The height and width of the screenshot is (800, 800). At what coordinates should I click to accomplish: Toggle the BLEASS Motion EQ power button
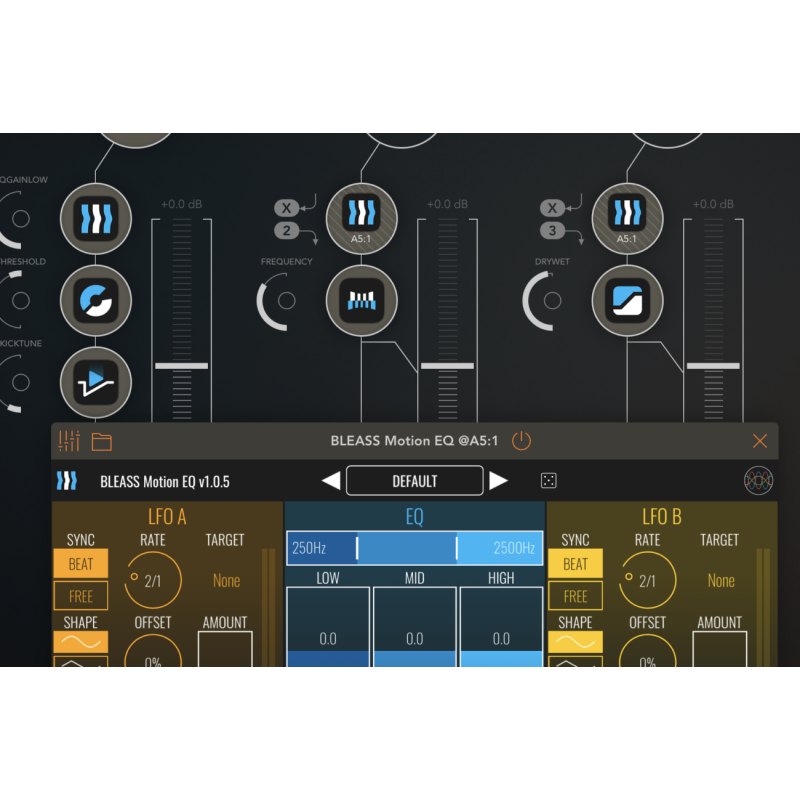coord(521,441)
